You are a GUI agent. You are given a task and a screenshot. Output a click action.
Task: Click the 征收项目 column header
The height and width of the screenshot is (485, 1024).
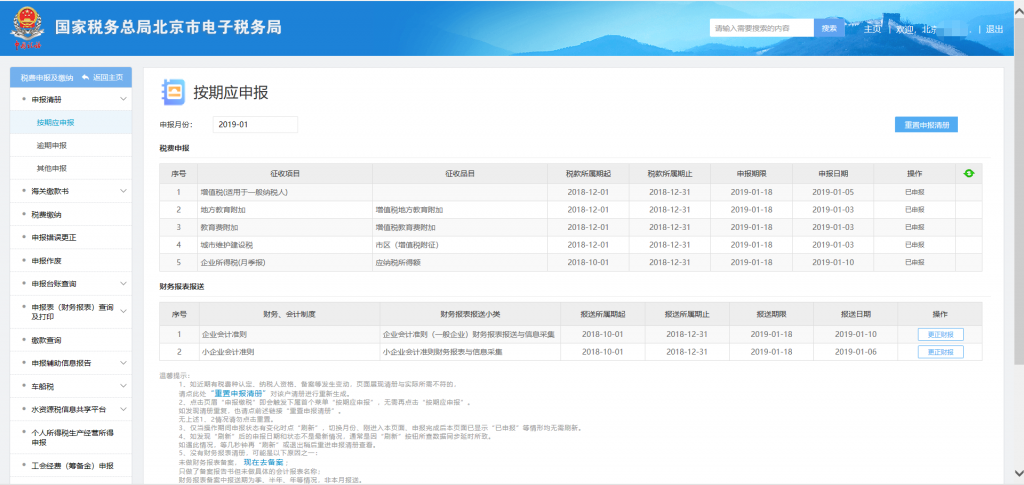[x=285, y=174]
